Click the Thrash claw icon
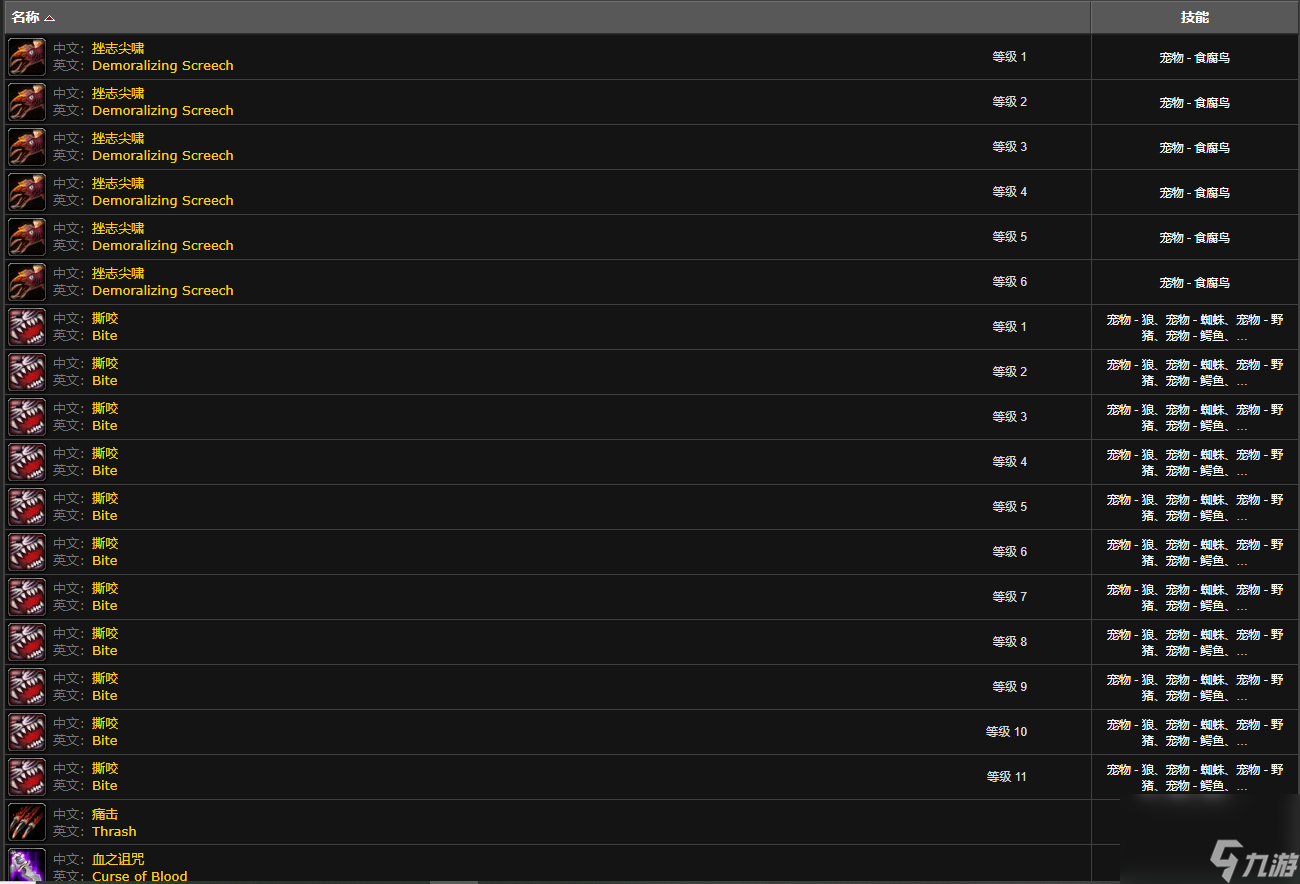Viewport: 1300px width, 884px height. [x=27, y=822]
